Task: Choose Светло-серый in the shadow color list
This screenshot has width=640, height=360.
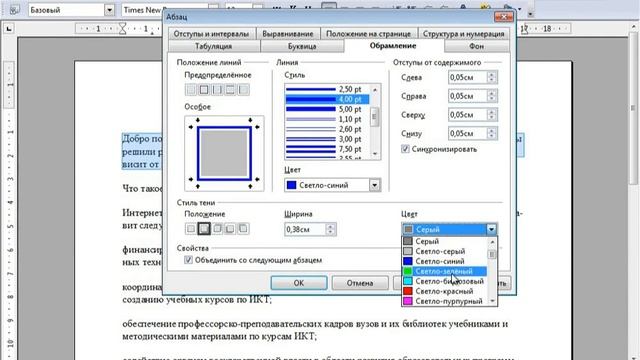Action: pos(444,251)
